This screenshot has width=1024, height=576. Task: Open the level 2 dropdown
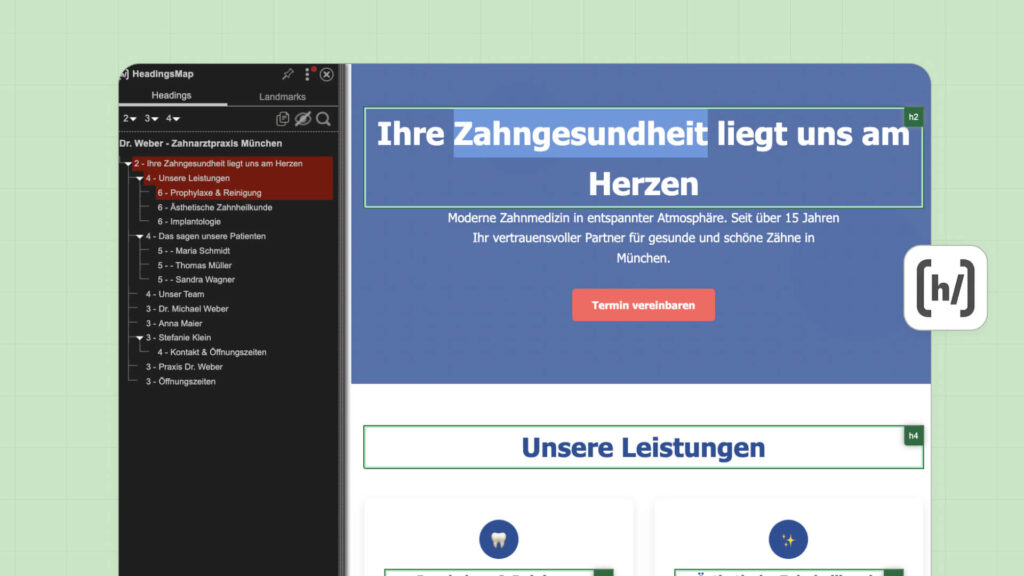coord(129,118)
